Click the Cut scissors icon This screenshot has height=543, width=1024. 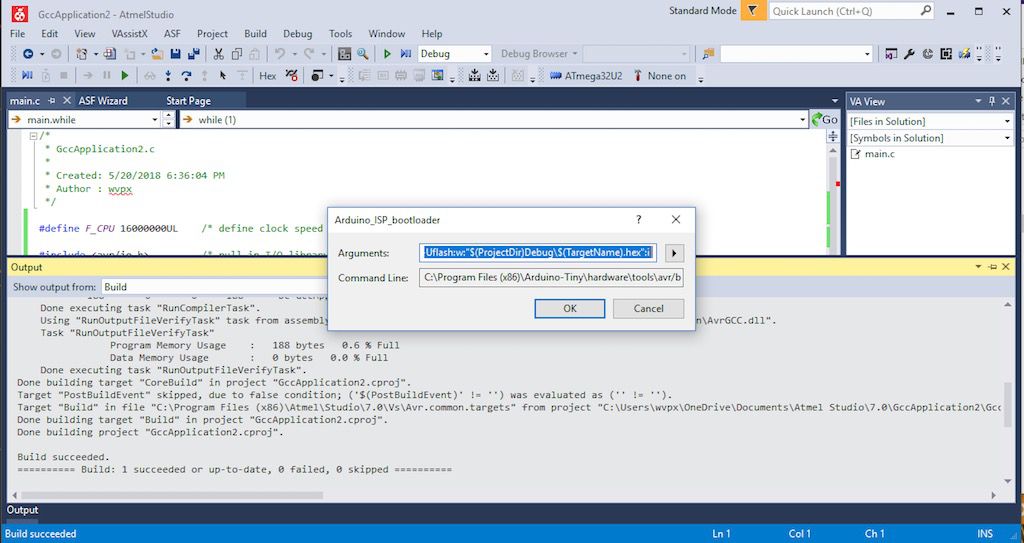pos(219,54)
